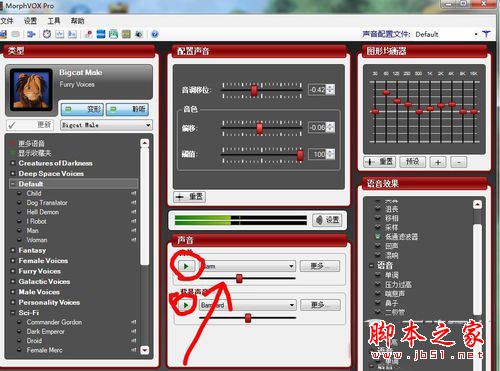The width and height of the screenshot is (500, 371).
Task: Select the I Robot voice
Action: point(36,221)
